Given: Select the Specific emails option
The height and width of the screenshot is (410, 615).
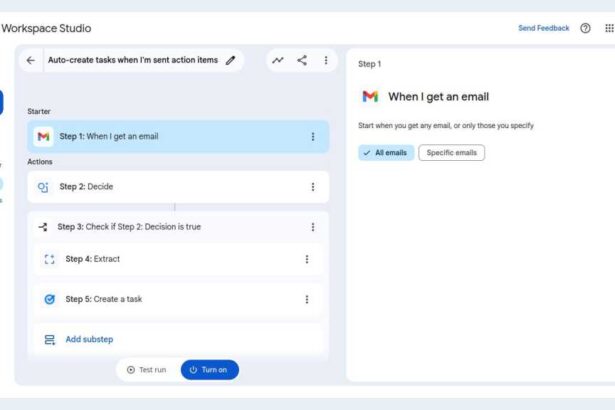Looking at the screenshot, I should coord(451,153).
